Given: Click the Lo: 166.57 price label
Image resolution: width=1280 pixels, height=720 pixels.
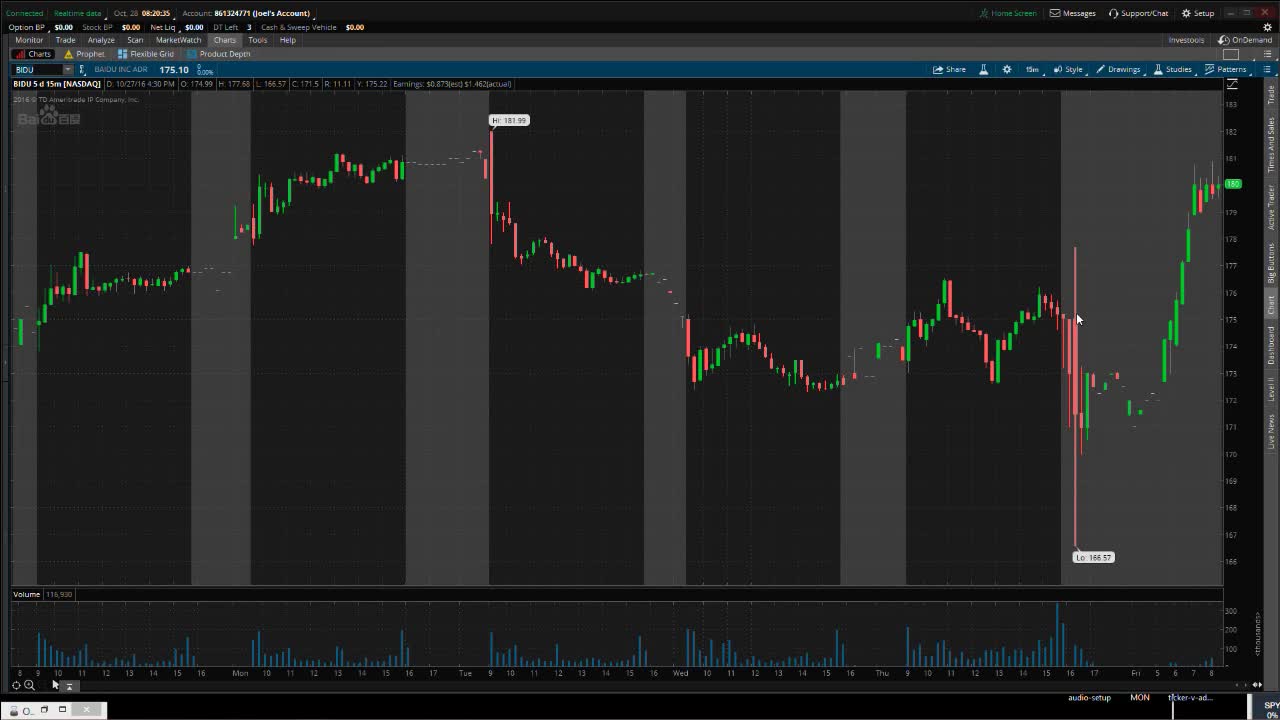Looking at the screenshot, I should click(1093, 557).
